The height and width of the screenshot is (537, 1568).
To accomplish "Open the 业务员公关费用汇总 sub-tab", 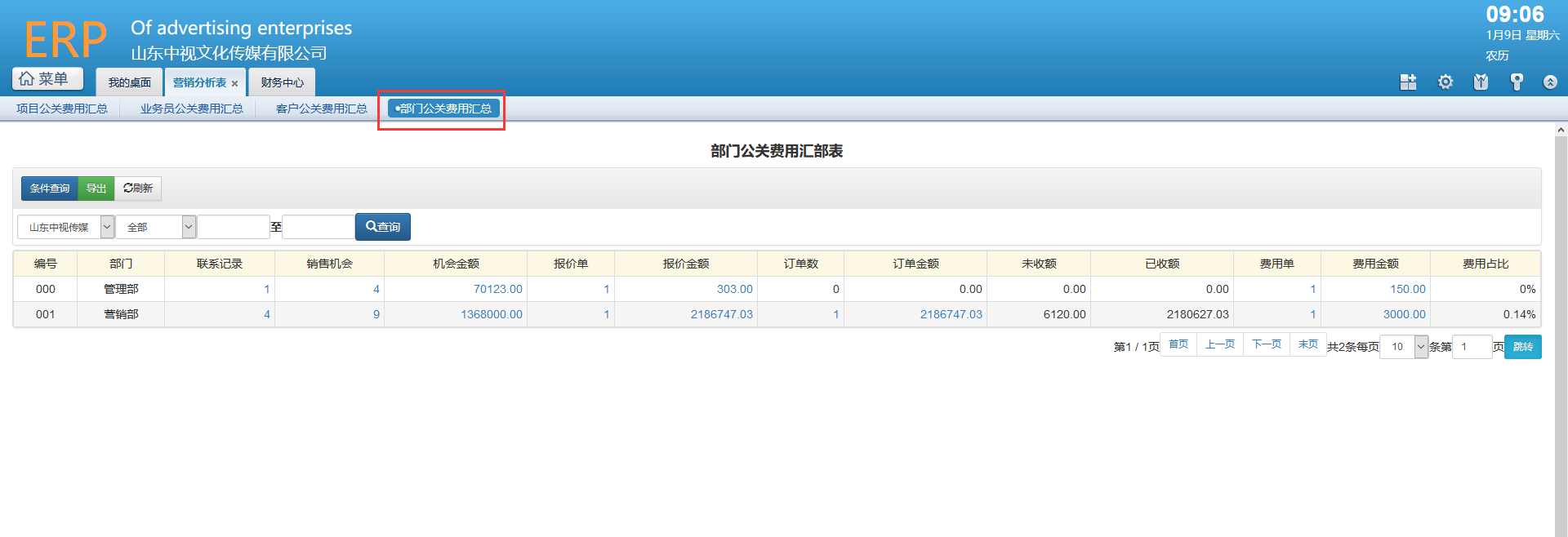I will click(192, 109).
